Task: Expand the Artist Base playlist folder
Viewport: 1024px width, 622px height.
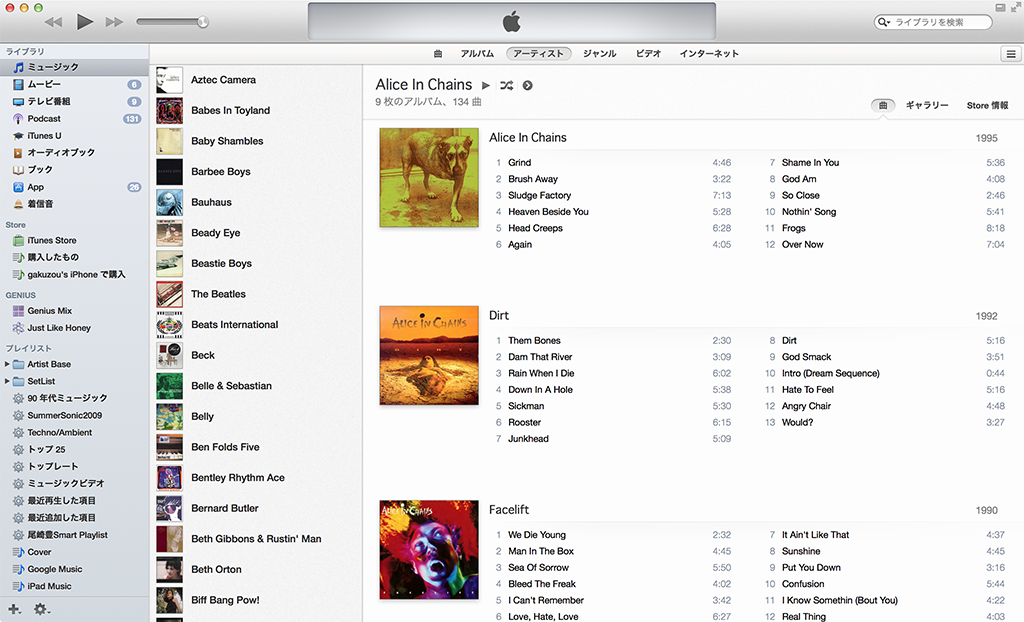Action: [x=7, y=364]
